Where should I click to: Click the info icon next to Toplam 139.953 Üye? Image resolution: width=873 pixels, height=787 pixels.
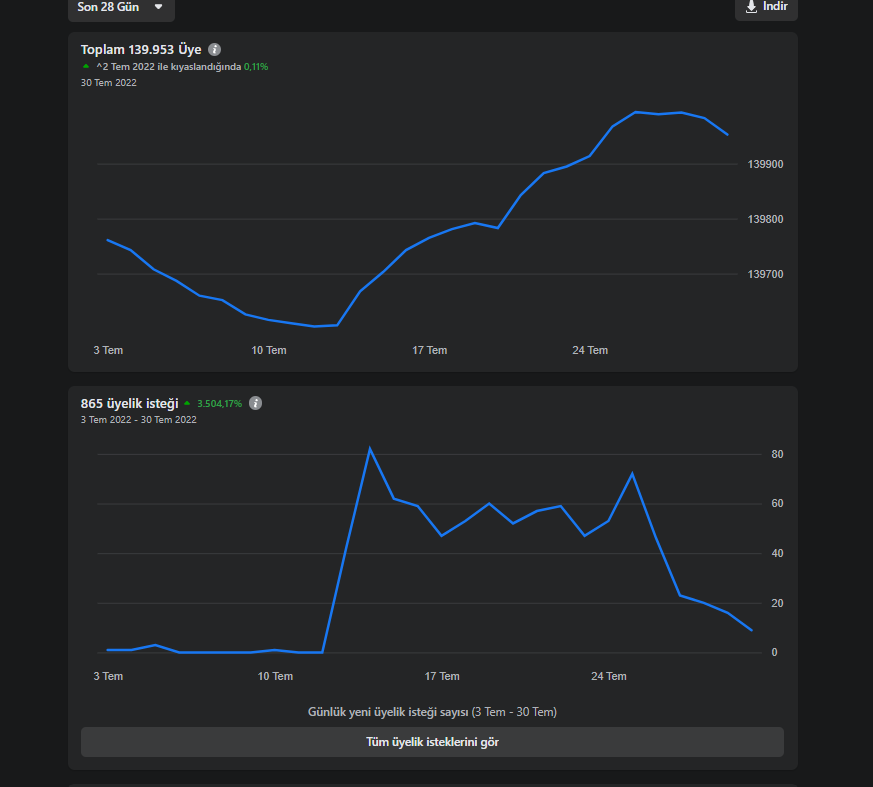click(214, 50)
